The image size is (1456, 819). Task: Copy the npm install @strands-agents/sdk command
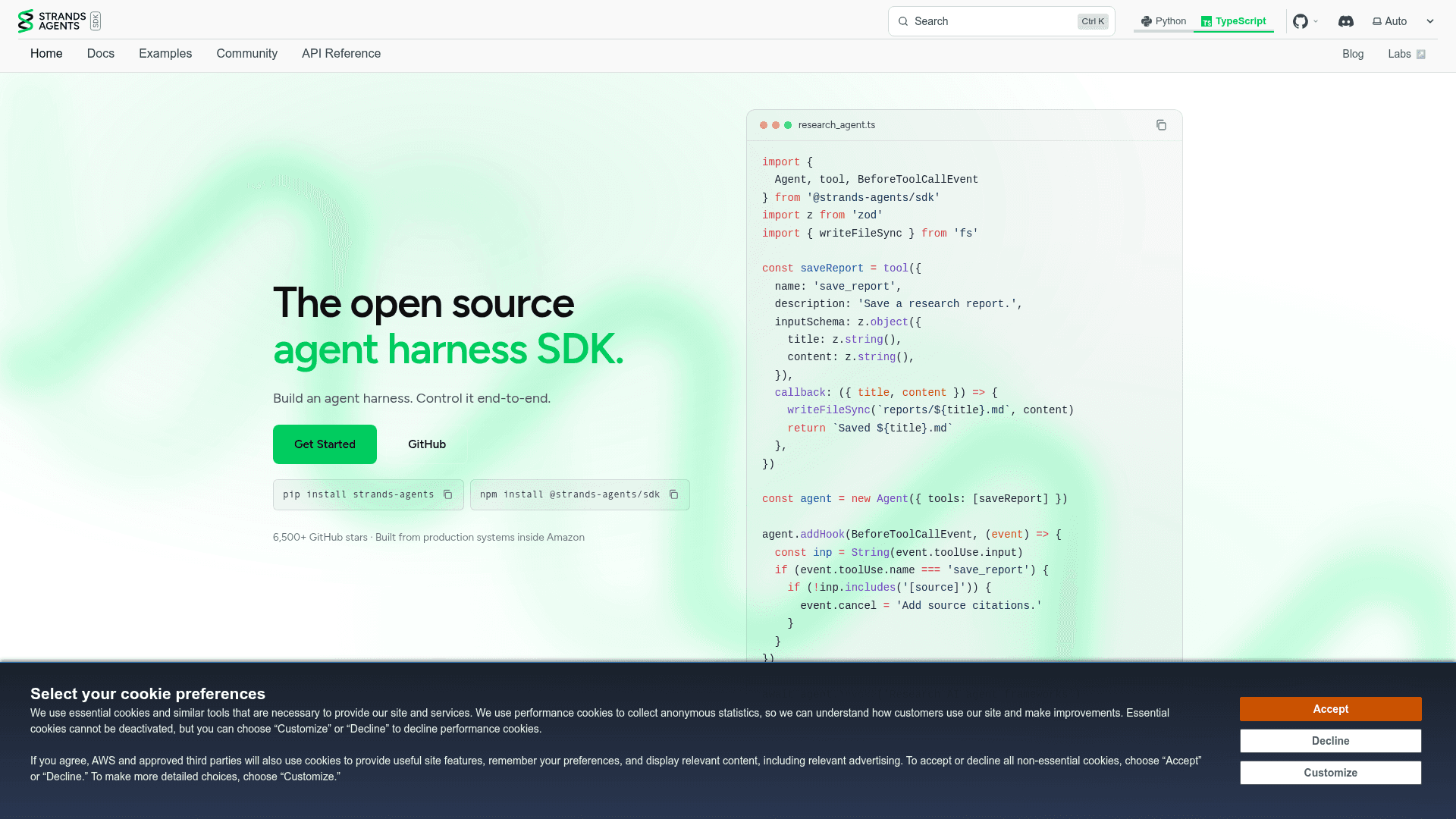click(673, 494)
